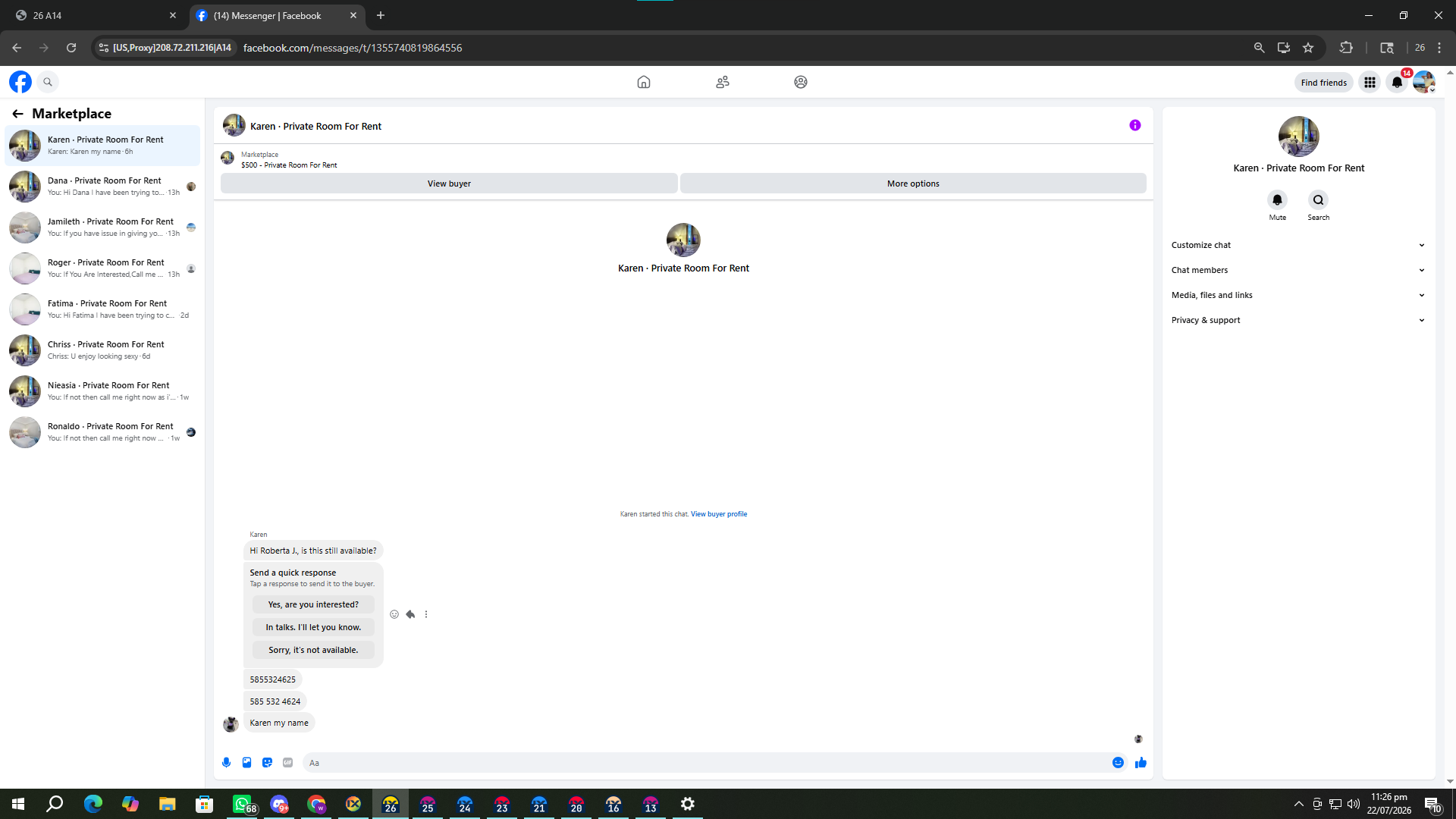Viewport: 1456px width, 819px height.
Task: Open the Facebook menu grid icon
Action: coord(1370,83)
